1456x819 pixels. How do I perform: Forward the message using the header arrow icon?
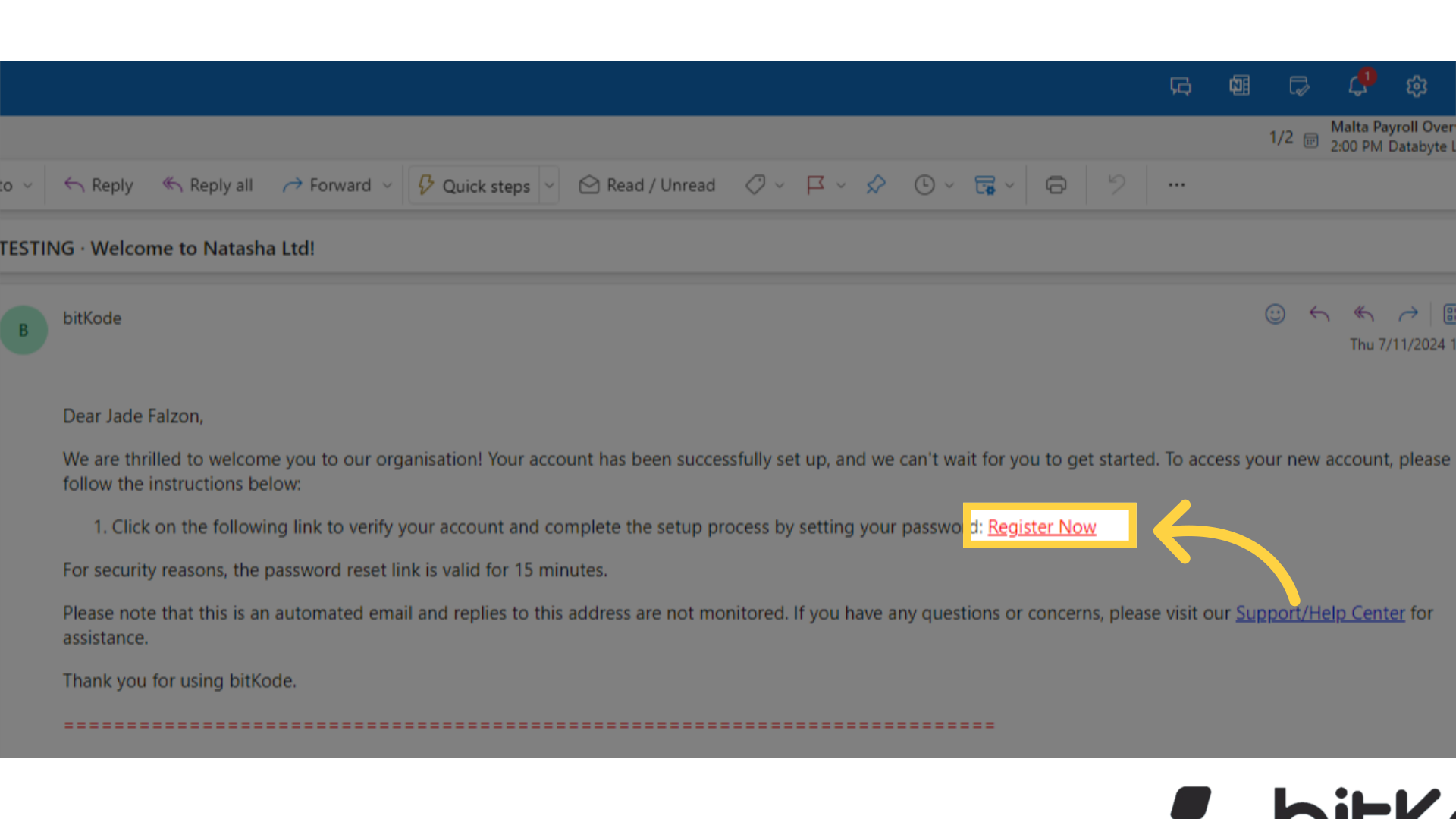[1408, 314]
